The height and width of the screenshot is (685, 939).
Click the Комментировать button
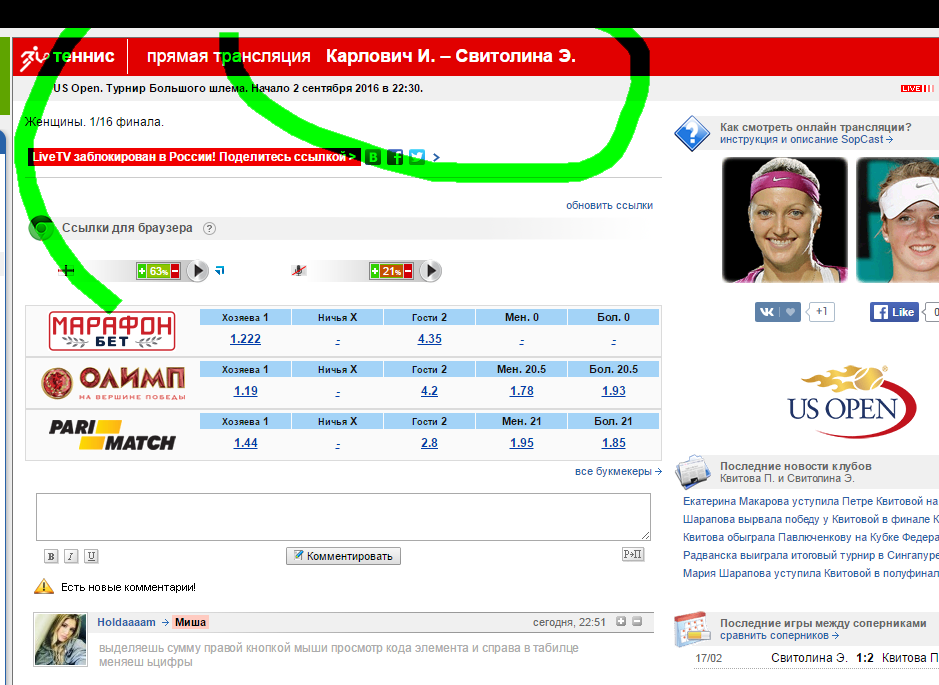coord(343,556)
